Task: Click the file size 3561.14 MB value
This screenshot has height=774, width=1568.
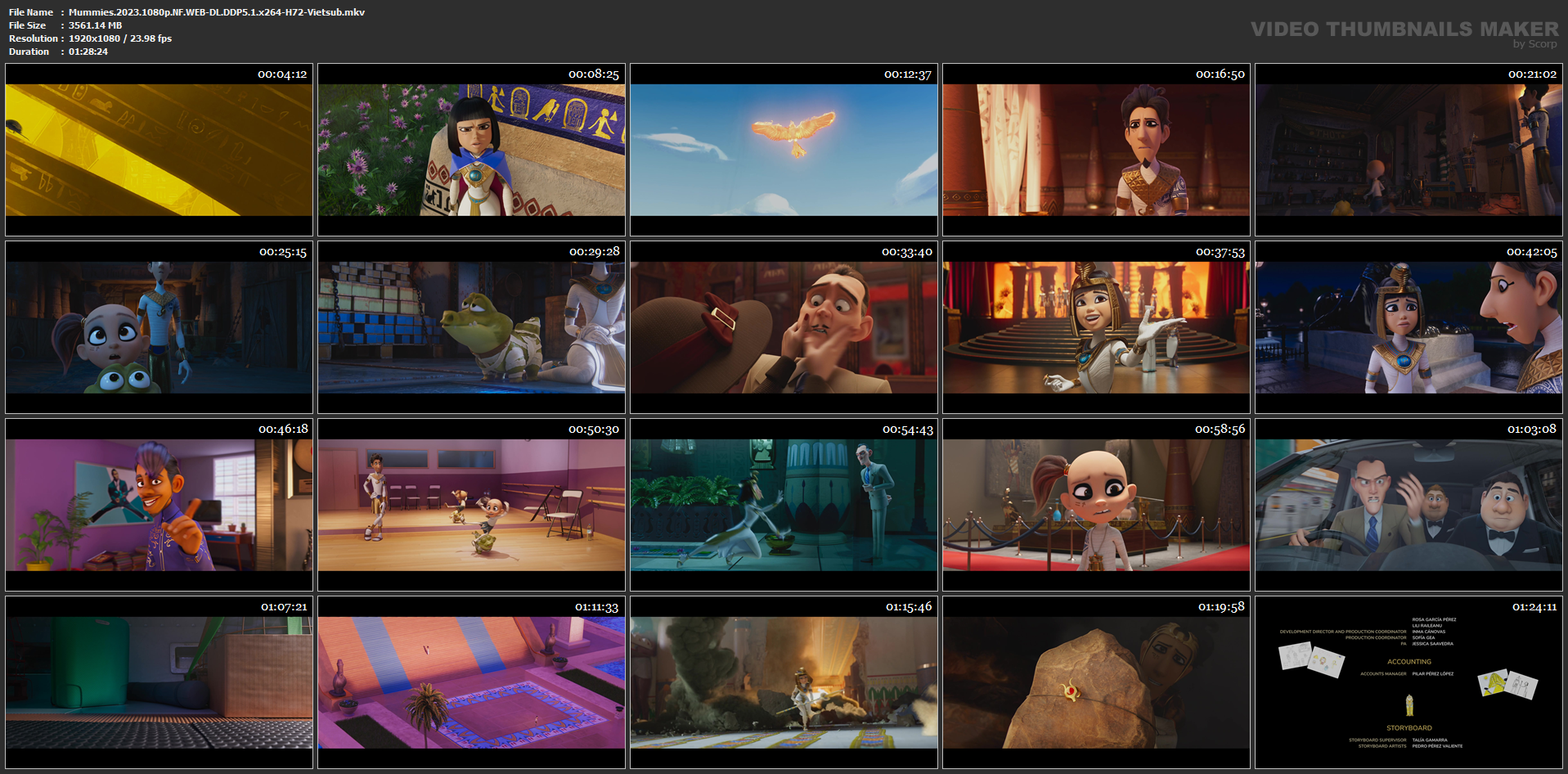Action: coord(95,25)
